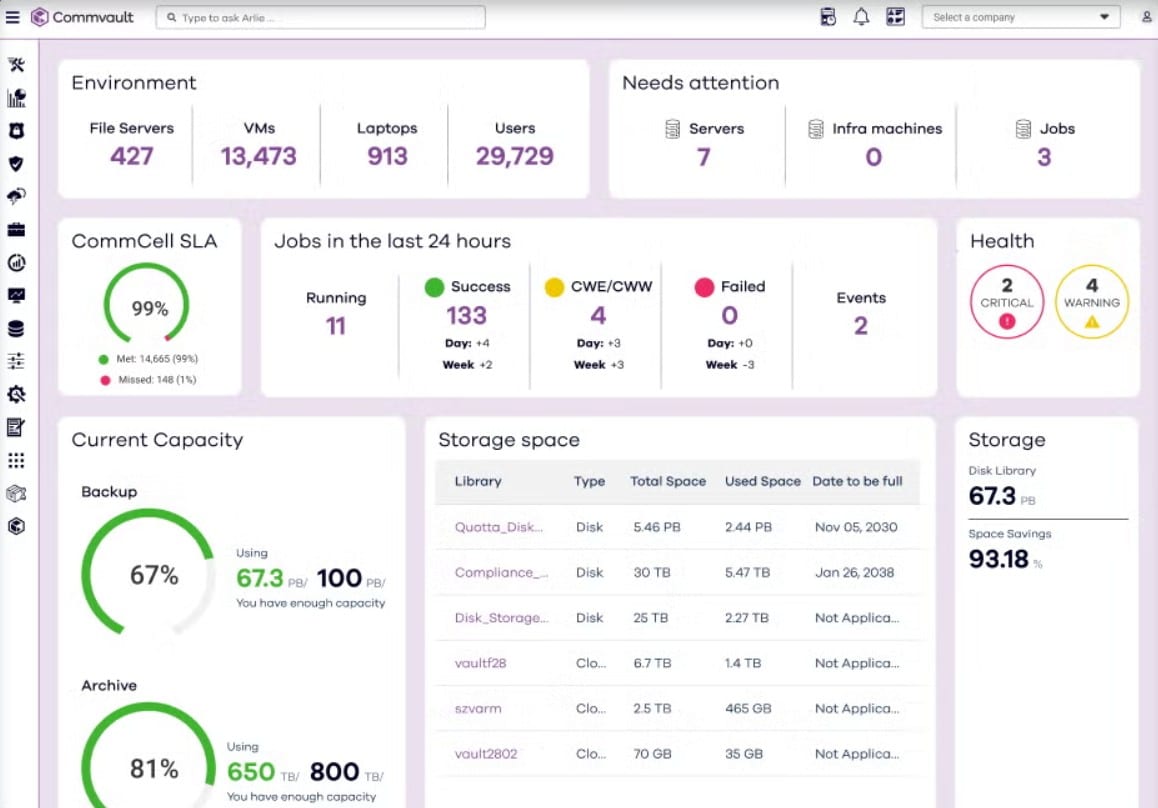Click the 5.46 PB total space cell
Viewport: 1158px width, 808px height.
click(657, 527)
